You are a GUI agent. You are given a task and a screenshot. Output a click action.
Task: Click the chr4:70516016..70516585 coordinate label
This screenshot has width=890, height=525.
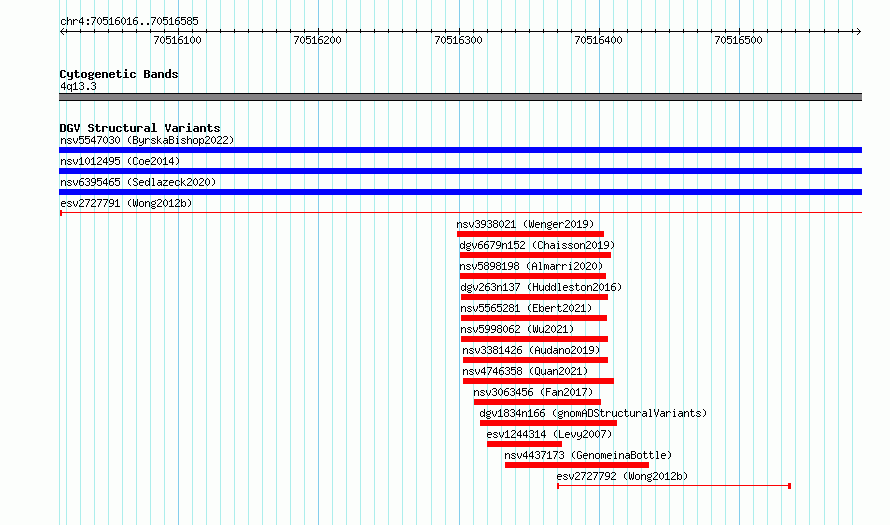coord(129,22)
